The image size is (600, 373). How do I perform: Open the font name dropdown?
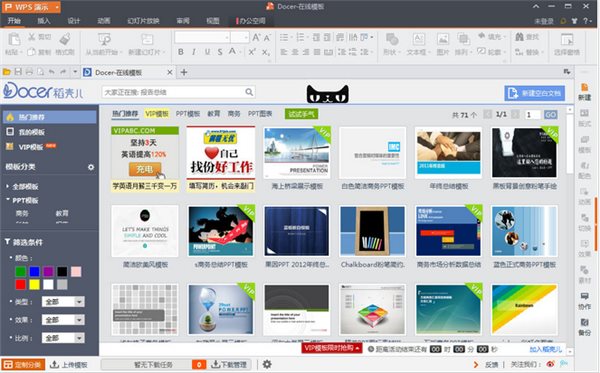(x=227, y=37)
